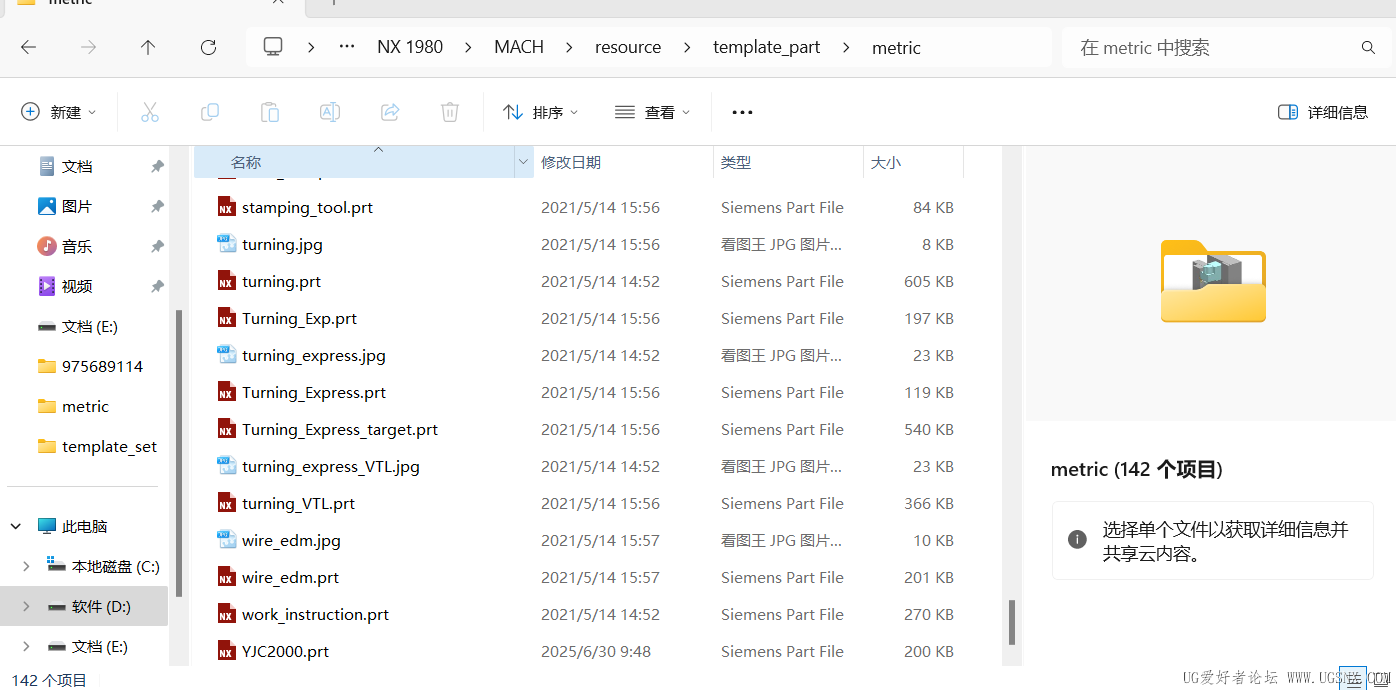This screenshot has width=1396, height=690.
Task: Jump to the template_part breadcrumb folder
Action: [767, 47]
